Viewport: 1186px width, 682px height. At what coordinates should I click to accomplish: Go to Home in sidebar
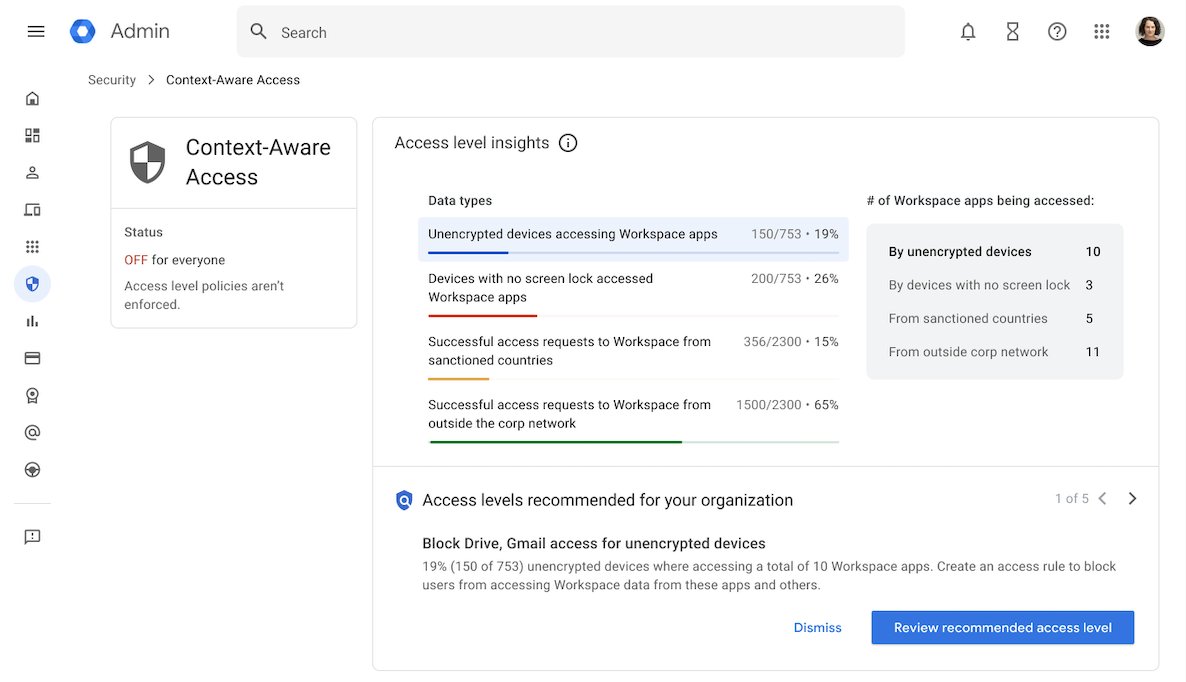point(32,98)
